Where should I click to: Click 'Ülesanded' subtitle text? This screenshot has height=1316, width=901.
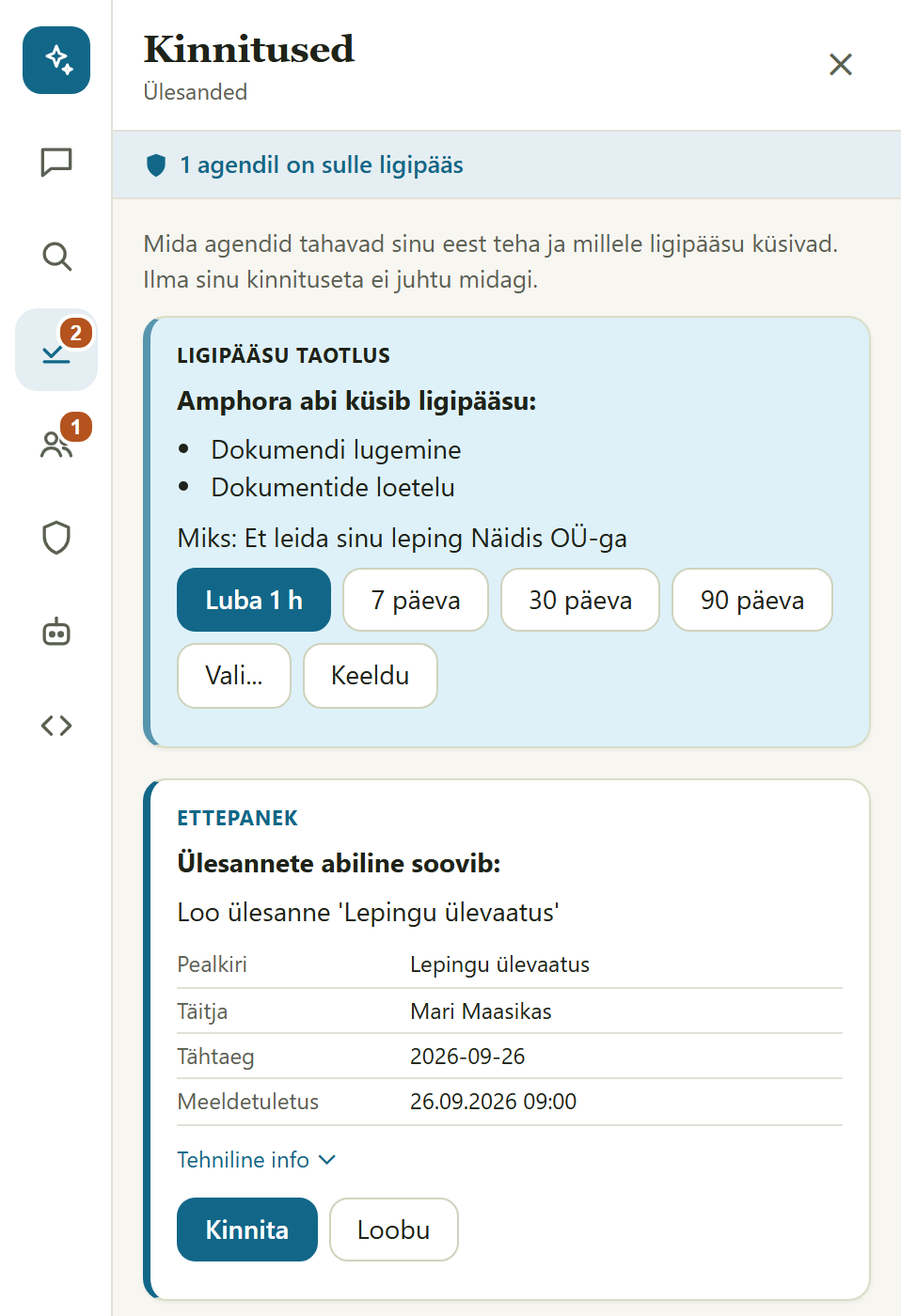[196, 92]
